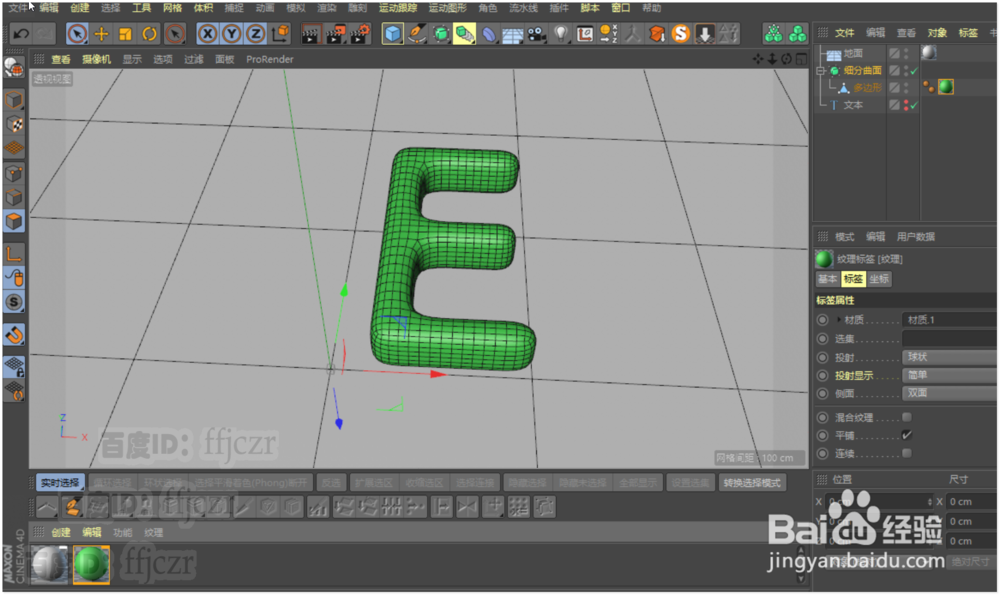Collapse the 细分曲面 object tree node
Viewport: 1000px width, 595px height.
[821, 71]
